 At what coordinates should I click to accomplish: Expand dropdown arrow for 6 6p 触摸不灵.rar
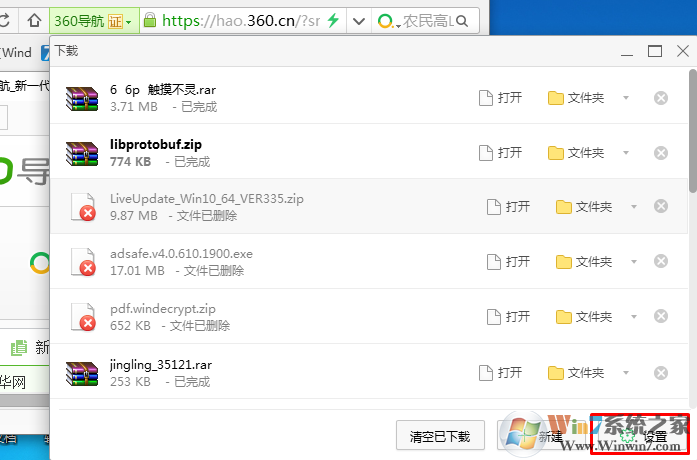[626, 98]
